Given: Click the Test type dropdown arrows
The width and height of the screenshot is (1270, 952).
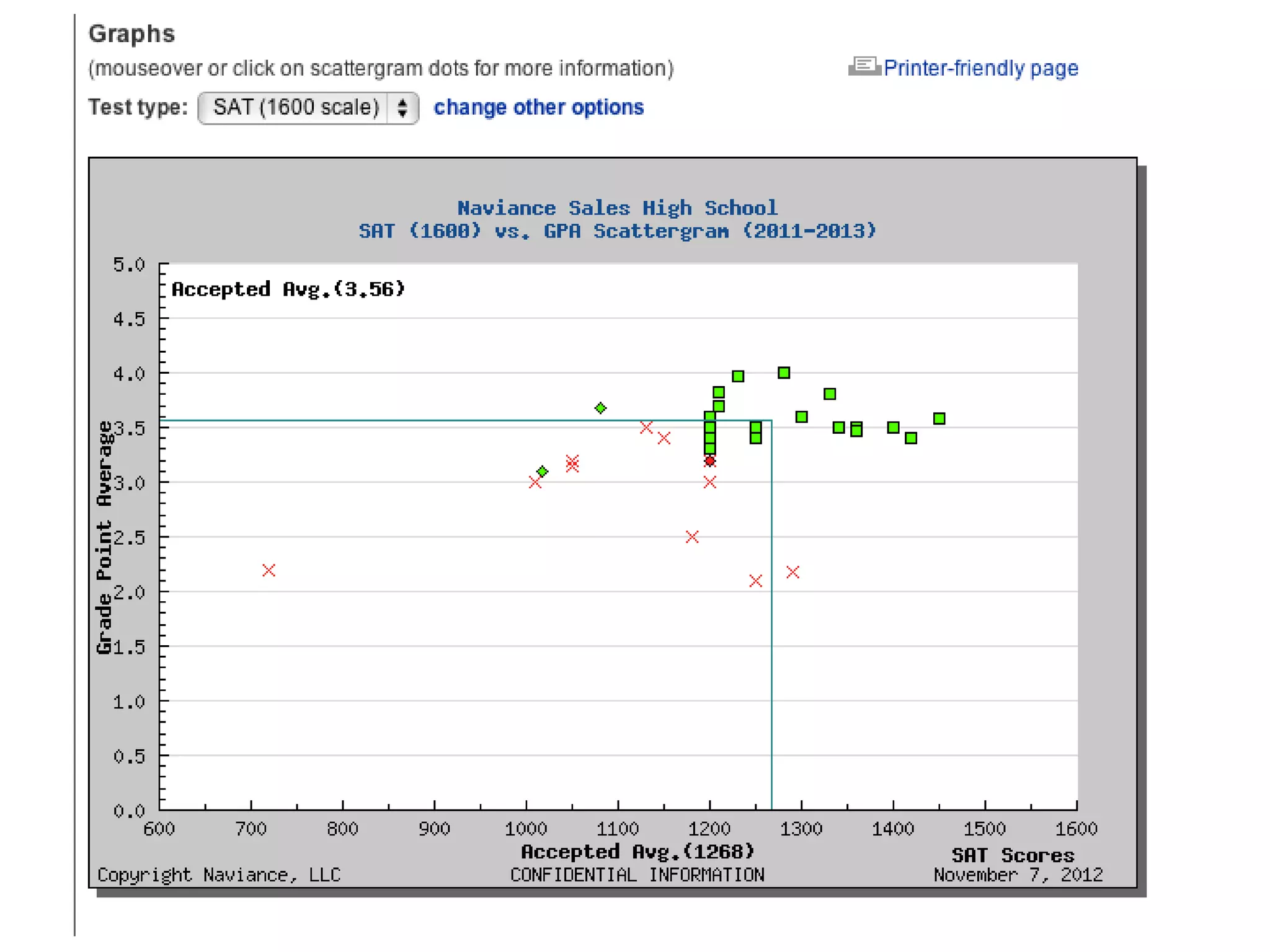Looking at the screenshot, I should 402,108.
